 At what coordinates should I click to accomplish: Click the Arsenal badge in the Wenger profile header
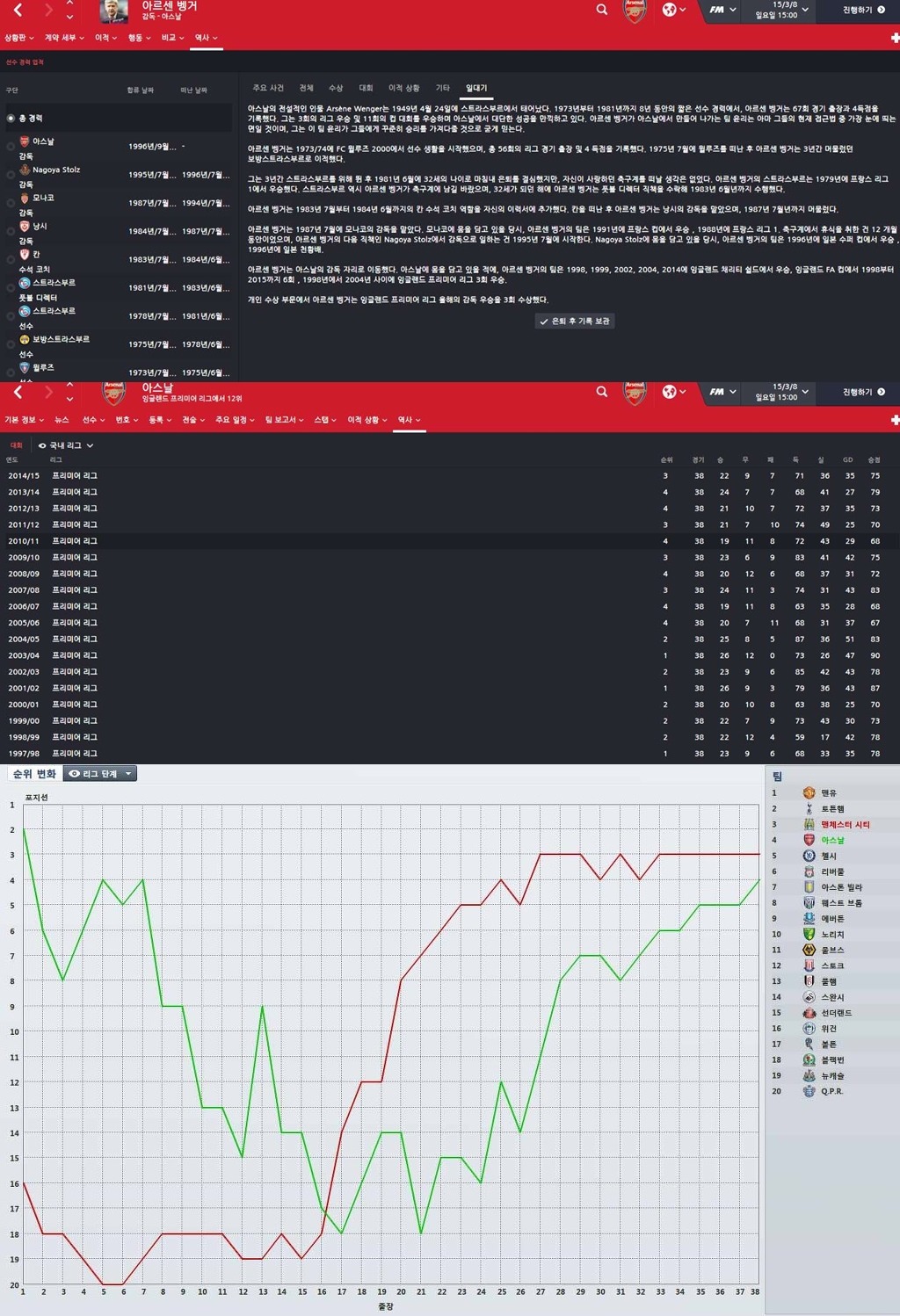(x=635, y=11)
